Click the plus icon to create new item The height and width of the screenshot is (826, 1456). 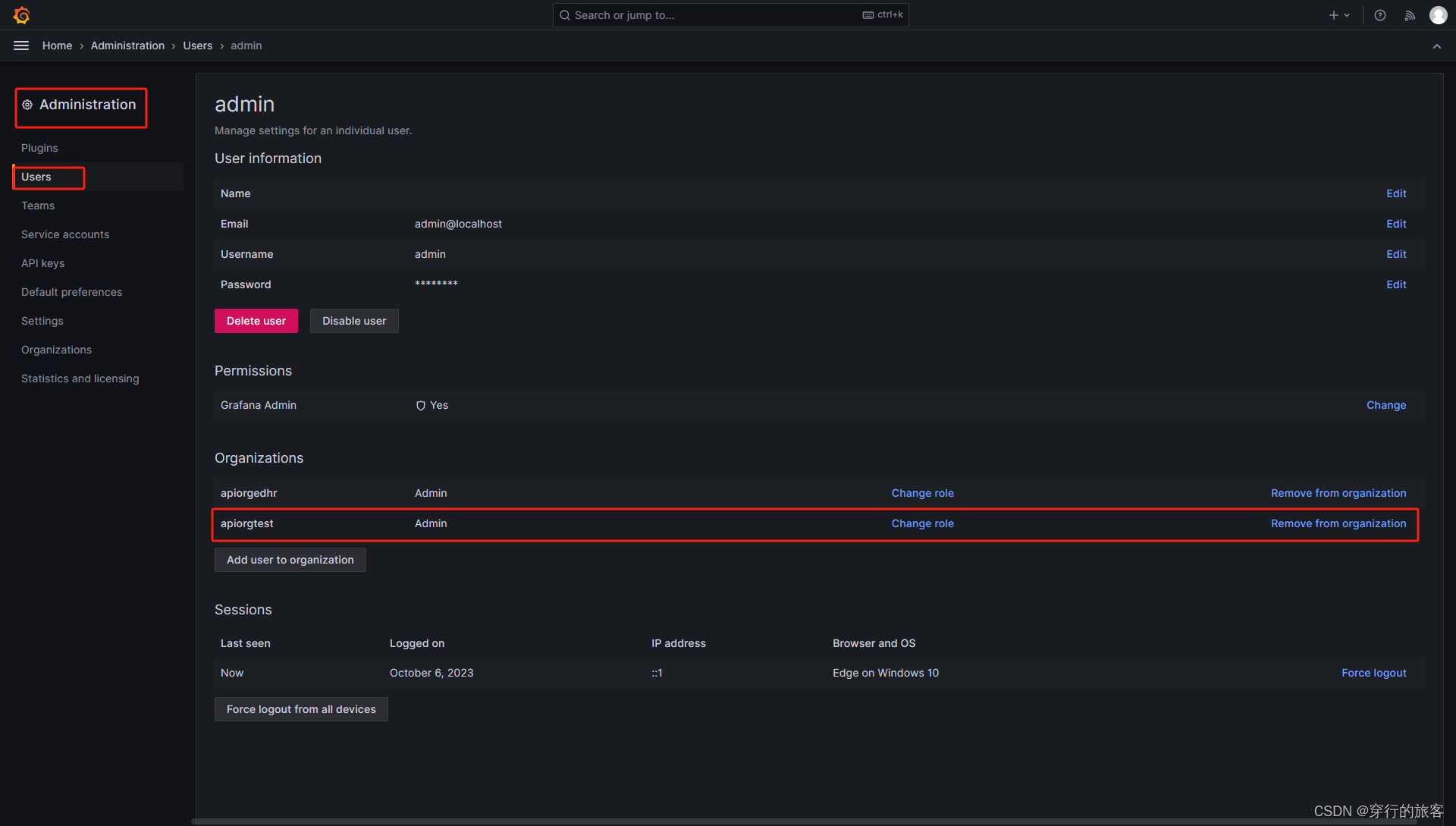(x=1333, y=14)
